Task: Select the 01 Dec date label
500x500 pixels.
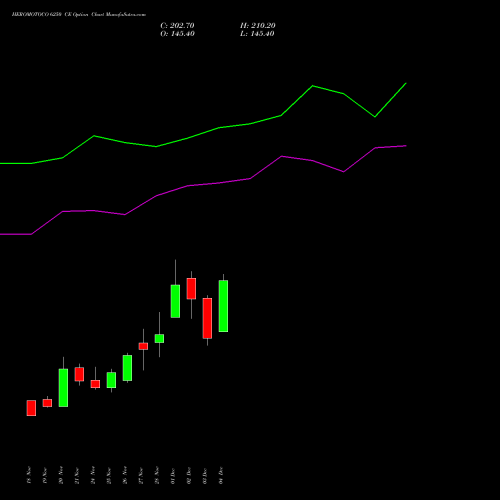Action: coord(173,476)
